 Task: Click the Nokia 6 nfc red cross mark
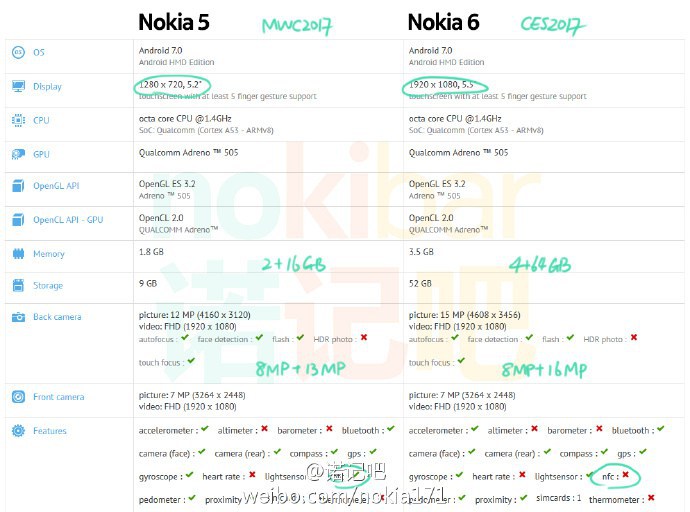click(625, 475)
